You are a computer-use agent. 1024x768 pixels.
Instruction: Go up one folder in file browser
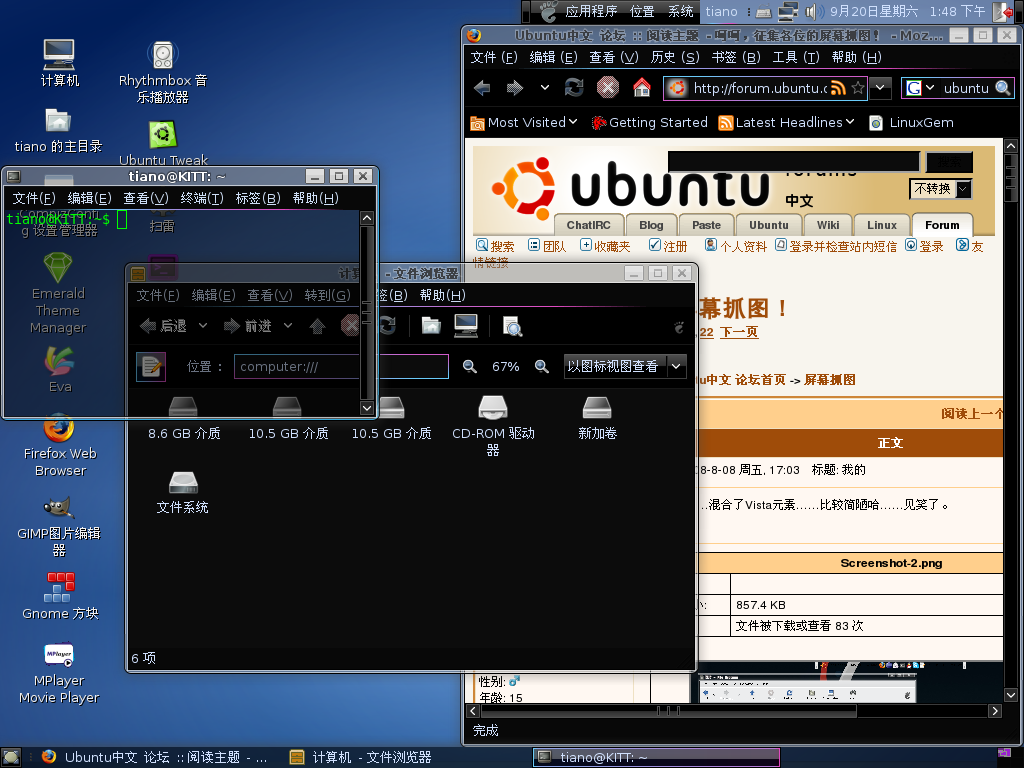(317, 326)
